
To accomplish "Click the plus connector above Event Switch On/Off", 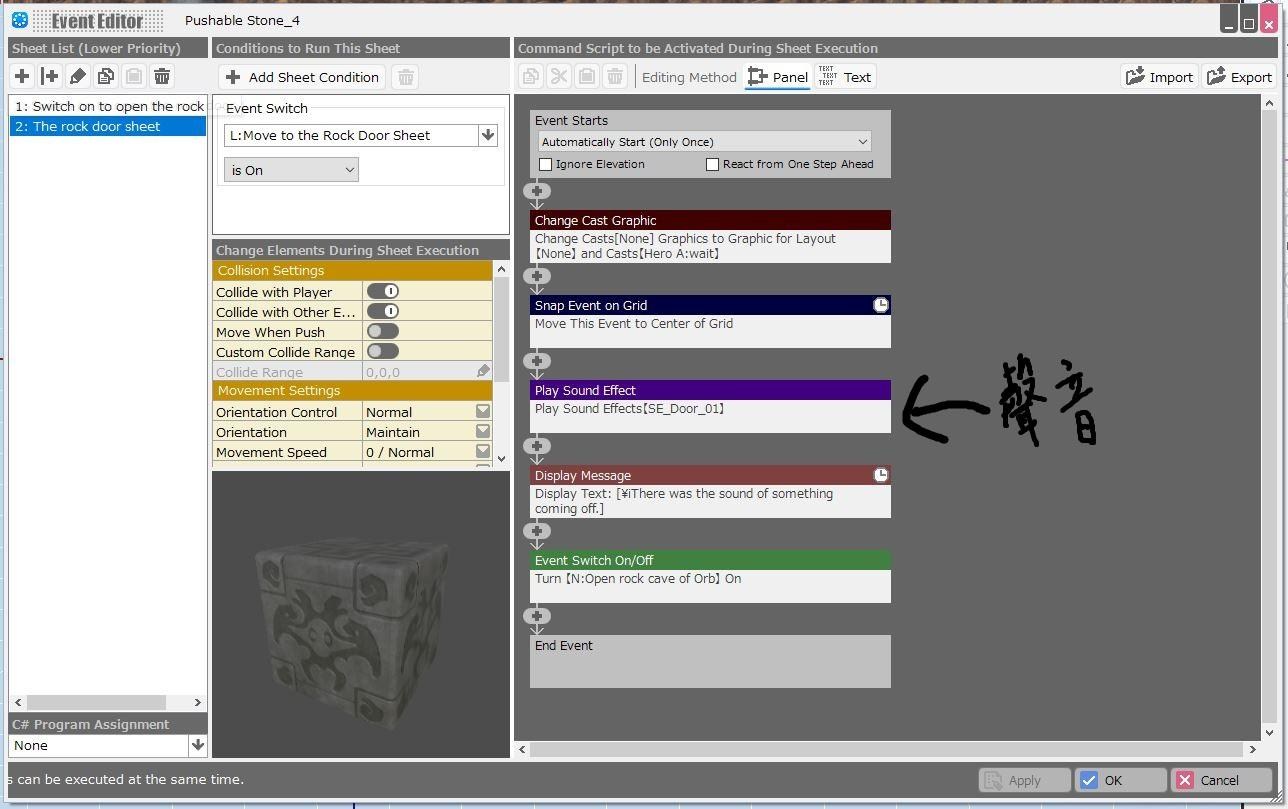I will pyautogui.click(x=537, y=531).
